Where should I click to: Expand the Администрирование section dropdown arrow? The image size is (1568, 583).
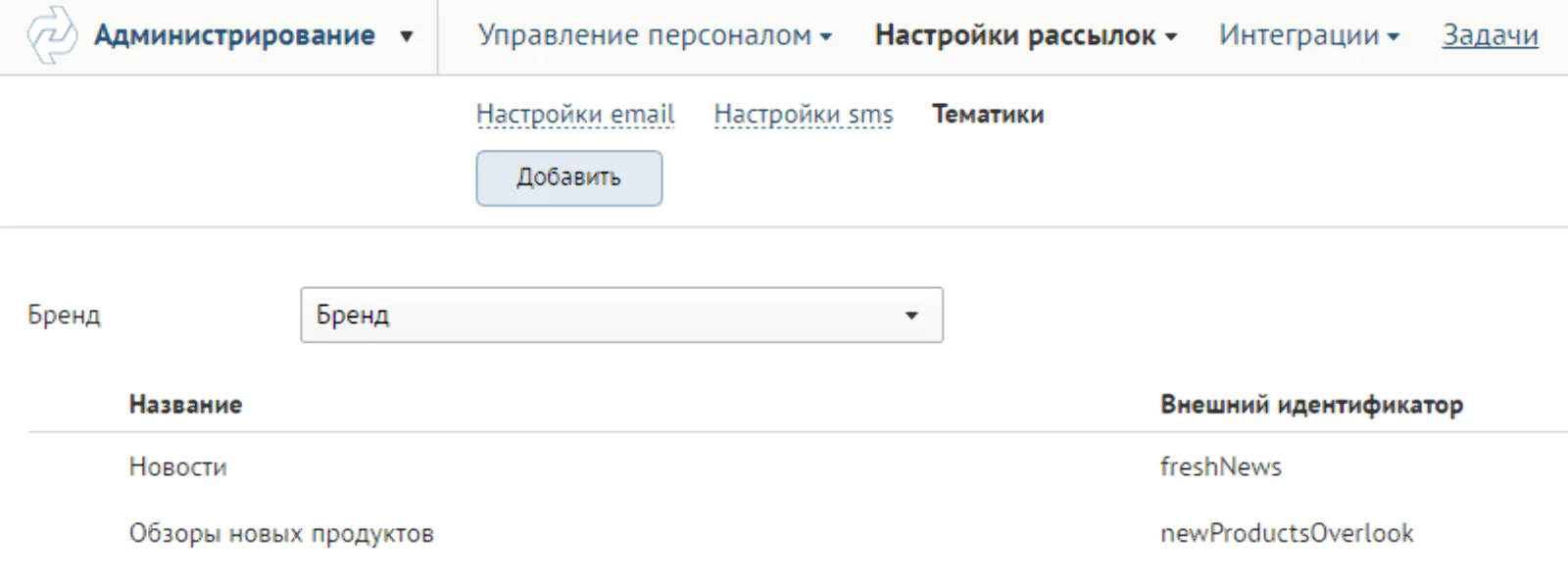pyautogui.click(x=407, y=37)
